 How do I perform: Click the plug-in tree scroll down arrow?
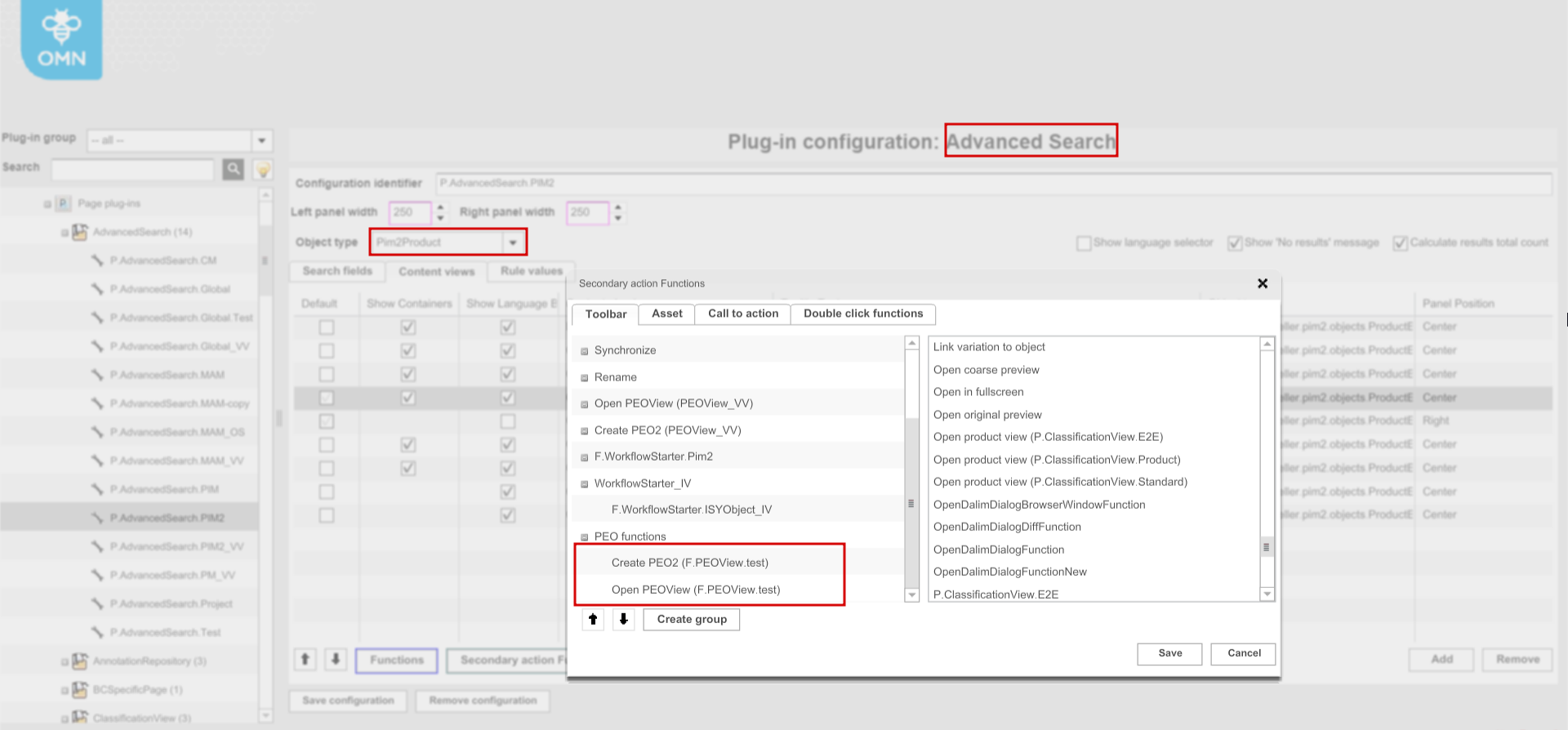point(265,716)
